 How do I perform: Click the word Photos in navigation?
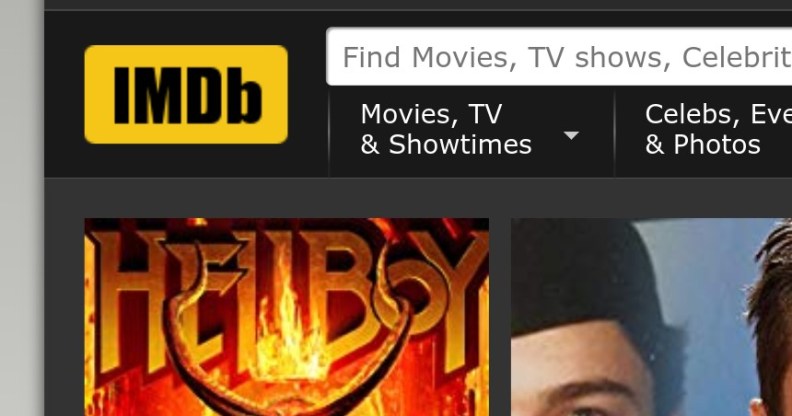[717, 144]
